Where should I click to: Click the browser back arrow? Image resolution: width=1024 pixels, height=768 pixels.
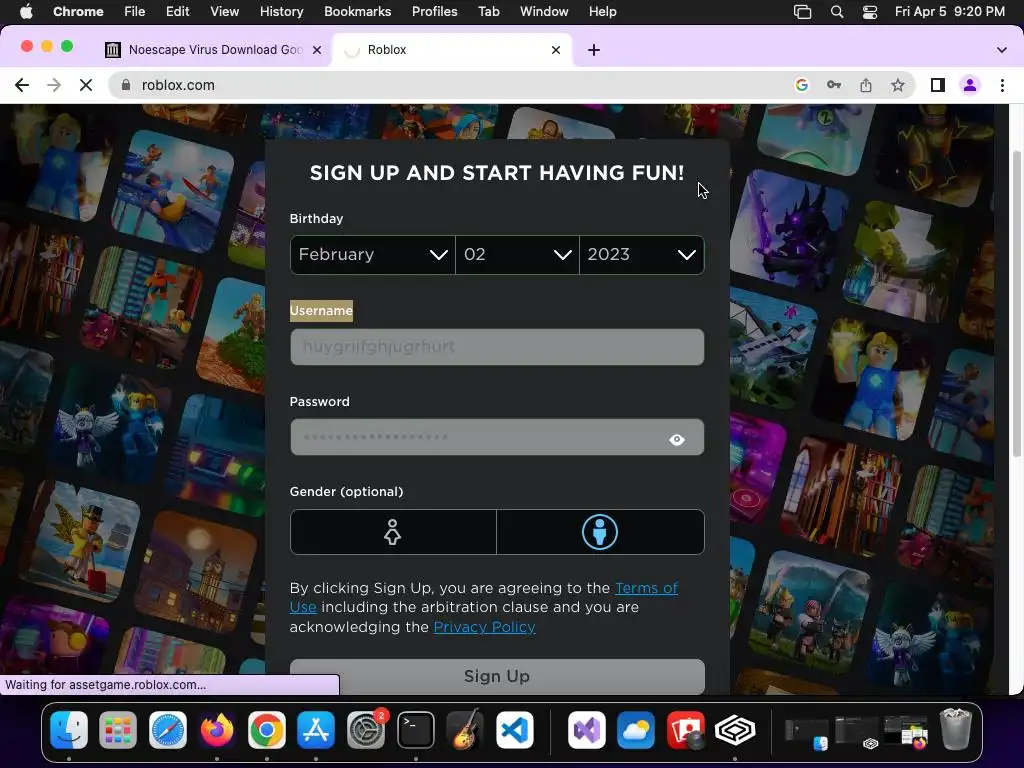coord(22,85)
